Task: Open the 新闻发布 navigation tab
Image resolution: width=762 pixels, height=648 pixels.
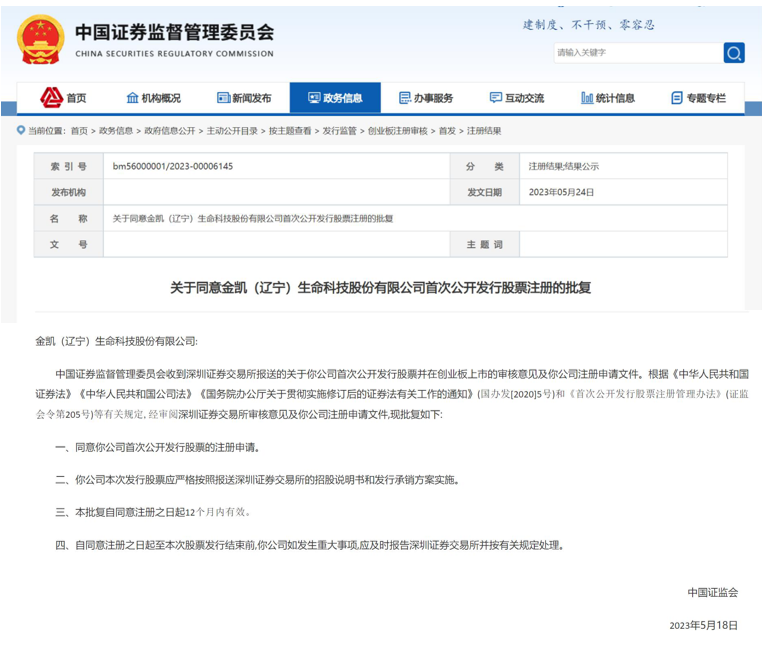Action: [244, 98]
